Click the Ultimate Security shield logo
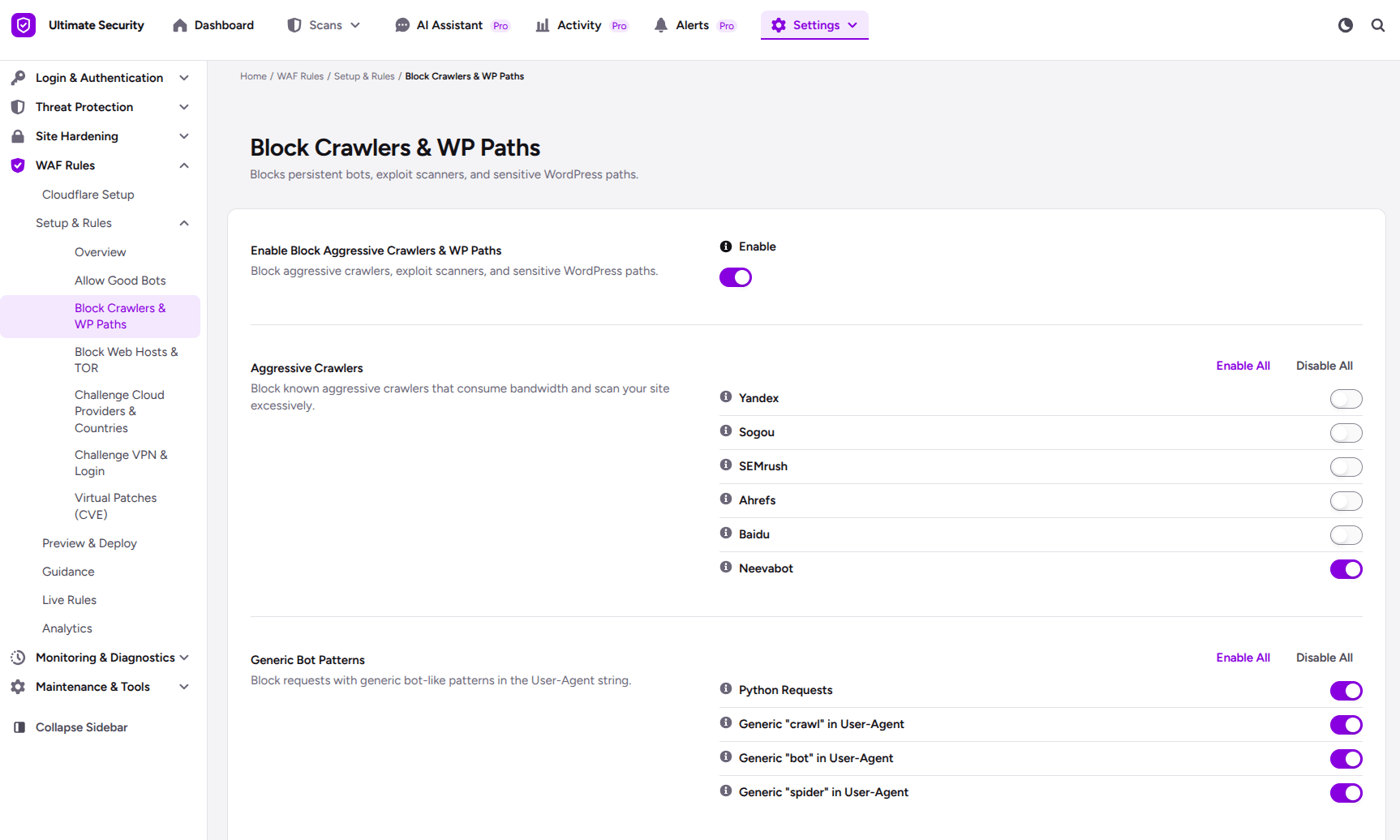1400x840 pixels. pyautogui.click(x=24, y=25)
